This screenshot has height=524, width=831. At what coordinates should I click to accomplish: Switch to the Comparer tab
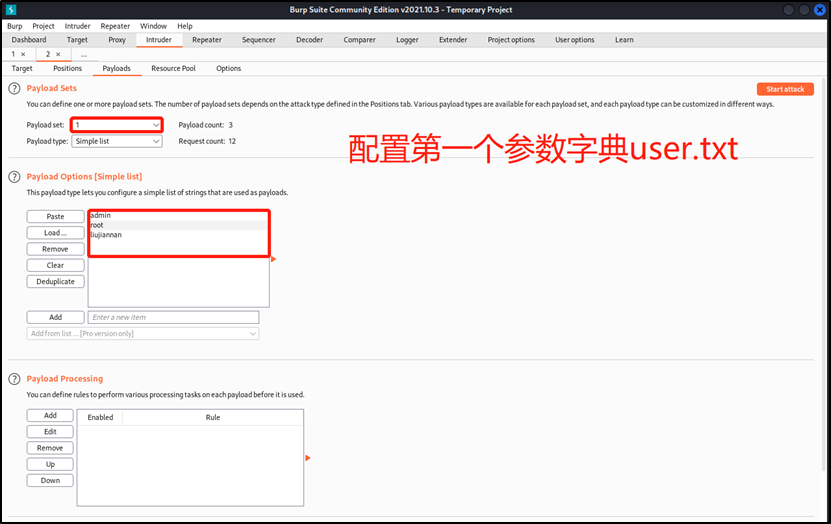click(359, 40)
